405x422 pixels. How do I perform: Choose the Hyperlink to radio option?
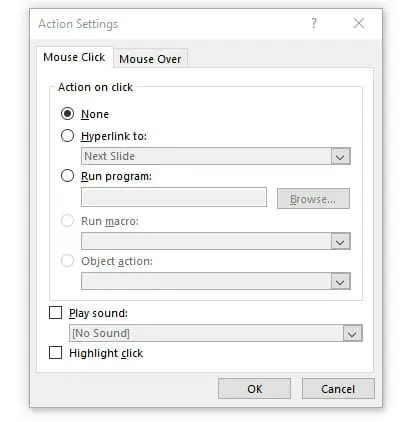coord(67,136)
